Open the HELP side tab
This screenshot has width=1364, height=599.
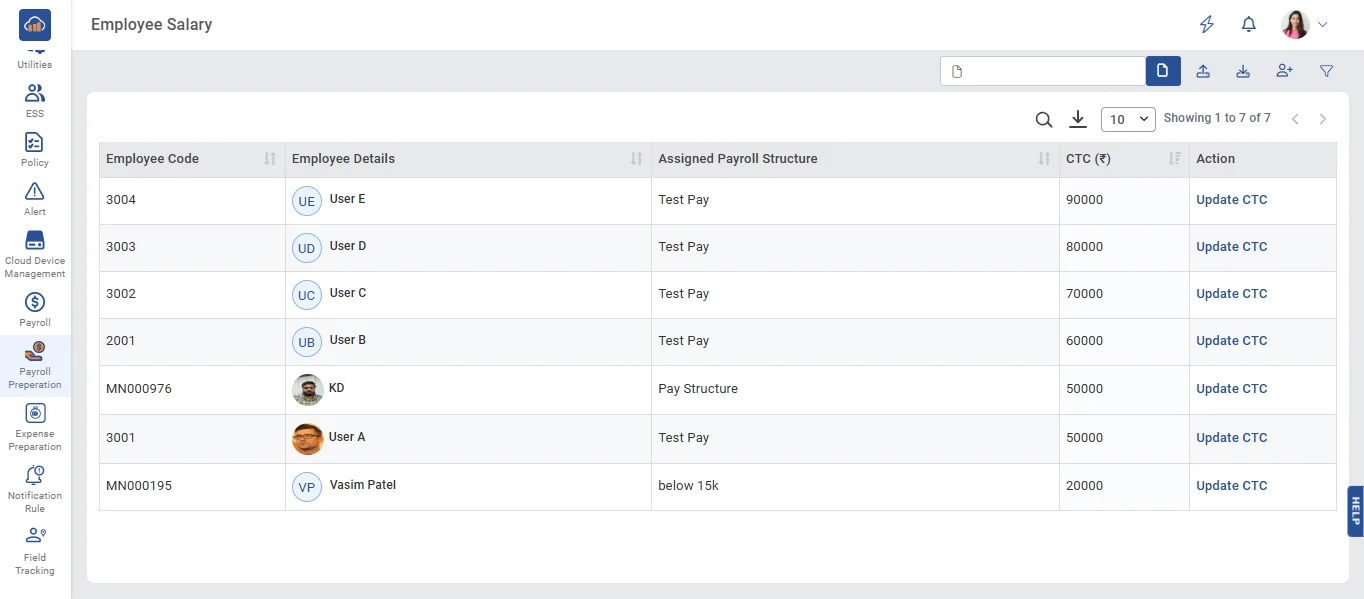point(1355,511)
